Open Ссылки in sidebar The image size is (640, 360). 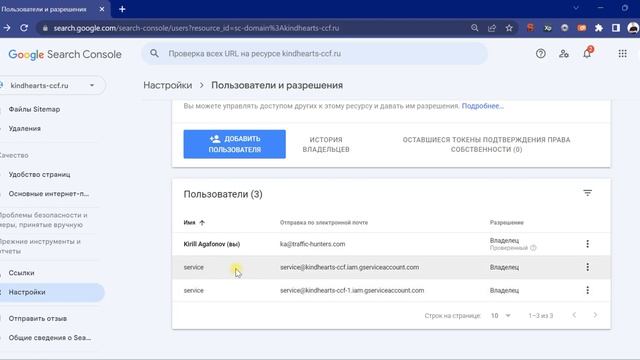[x=21, y=273]
